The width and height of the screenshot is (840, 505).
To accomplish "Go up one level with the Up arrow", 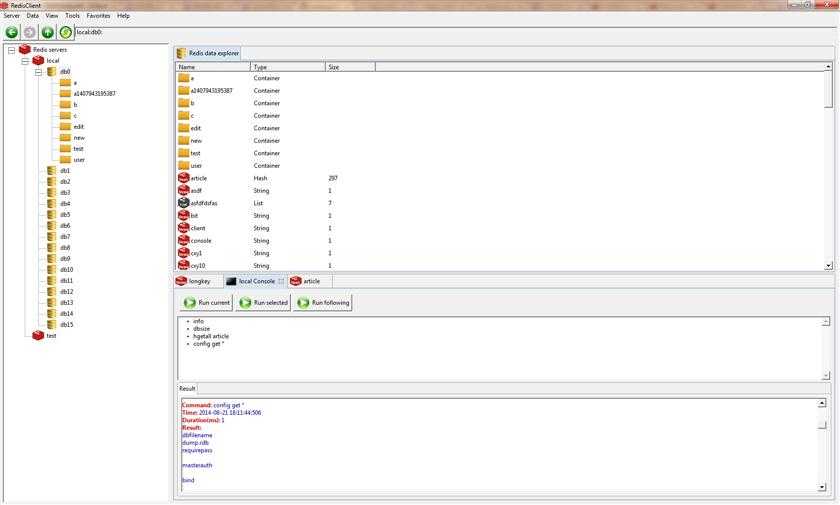I will (48, 32).
